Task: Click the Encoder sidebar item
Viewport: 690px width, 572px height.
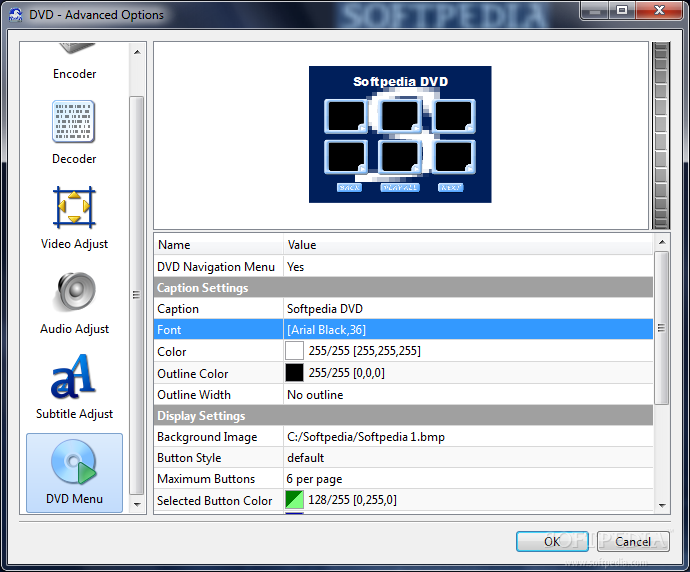Action: (74, 73)
